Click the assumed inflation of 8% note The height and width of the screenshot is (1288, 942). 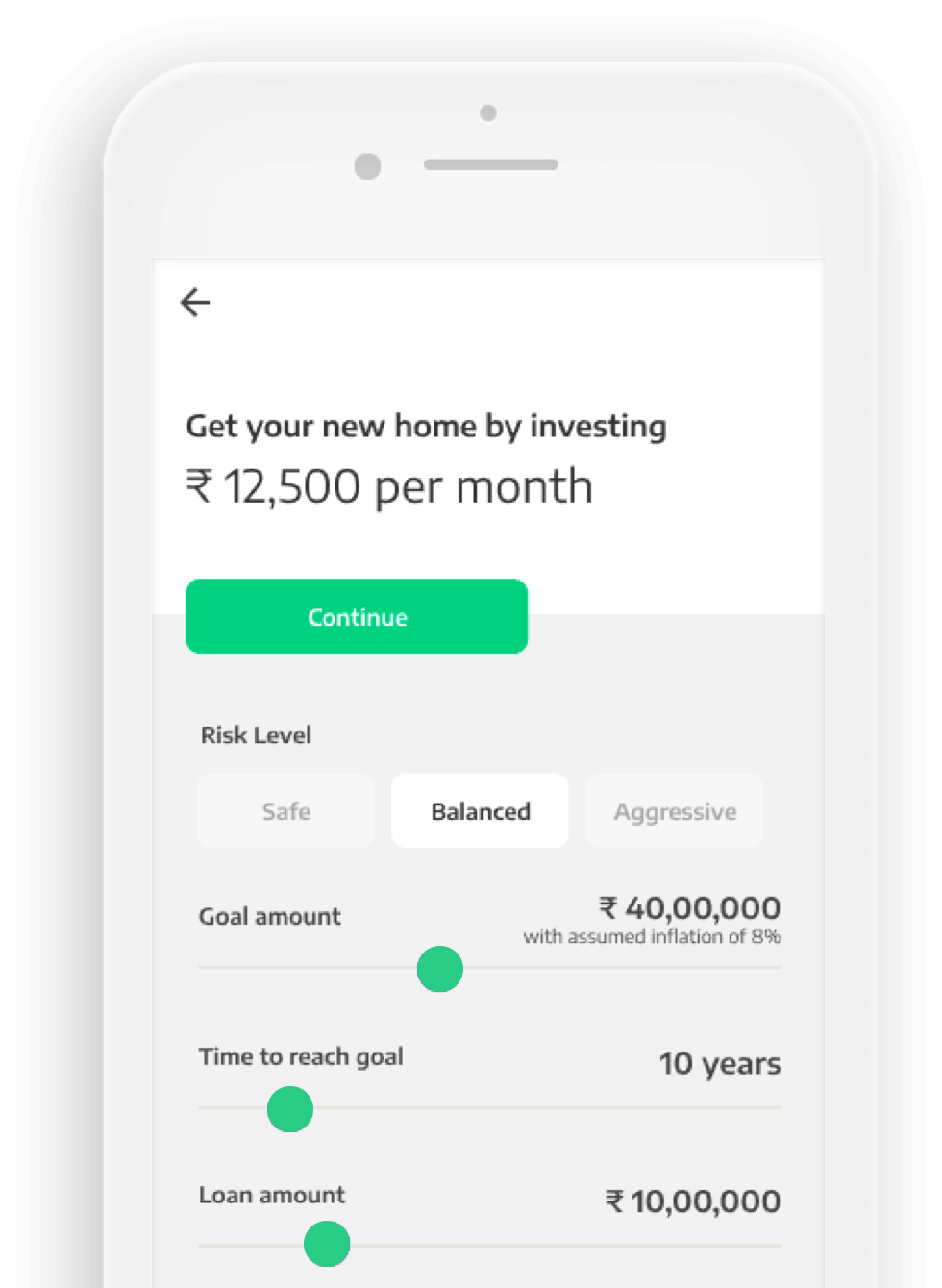(652, 936)
